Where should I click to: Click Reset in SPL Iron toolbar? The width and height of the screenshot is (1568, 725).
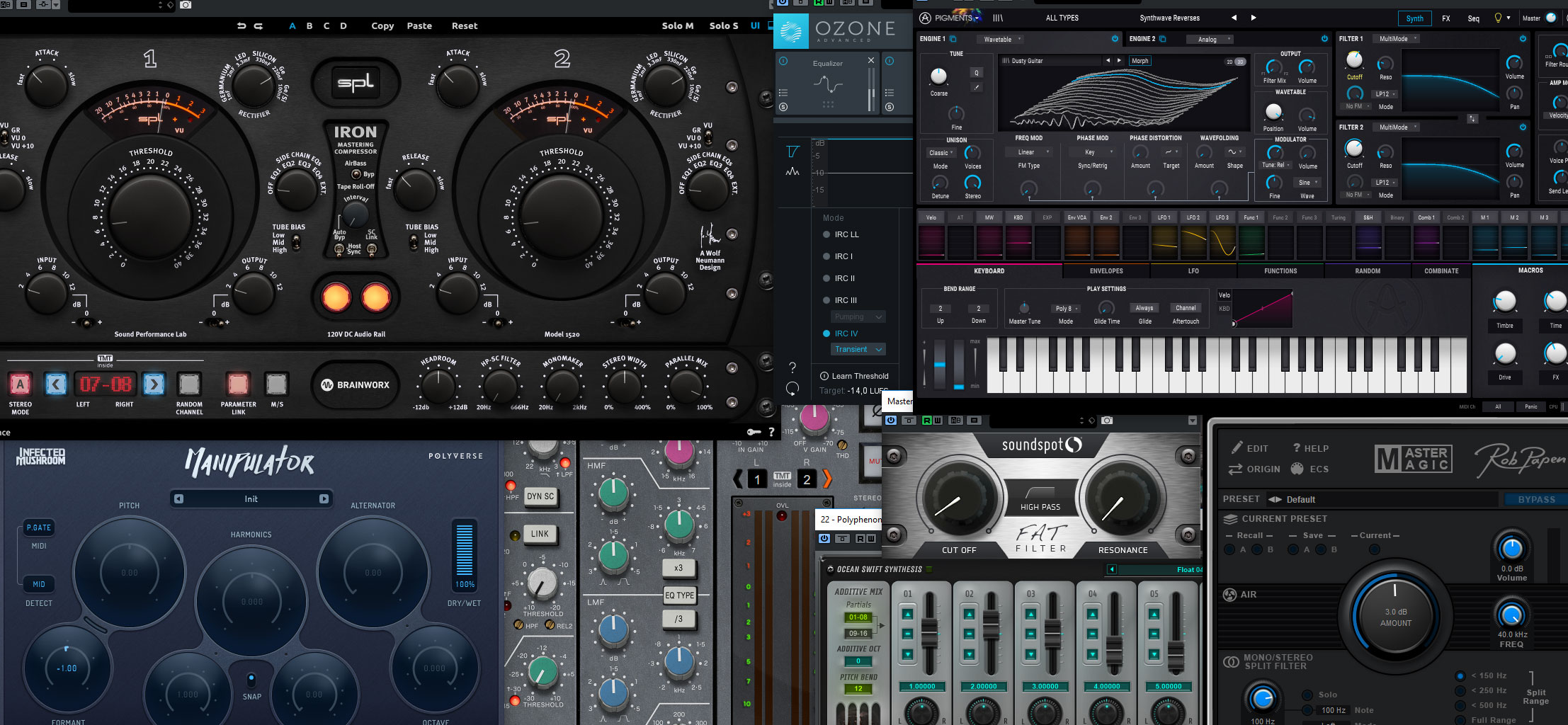coord(465,26)
